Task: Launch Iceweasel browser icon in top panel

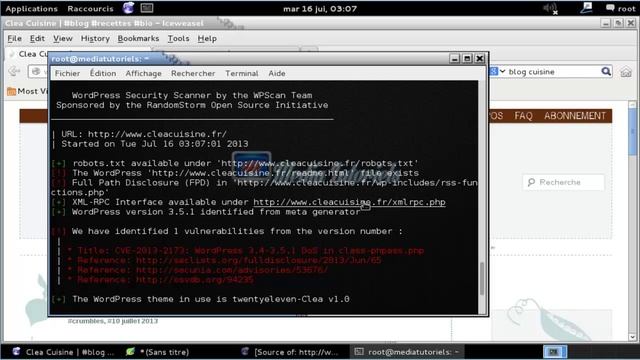Action: (128, 8)
